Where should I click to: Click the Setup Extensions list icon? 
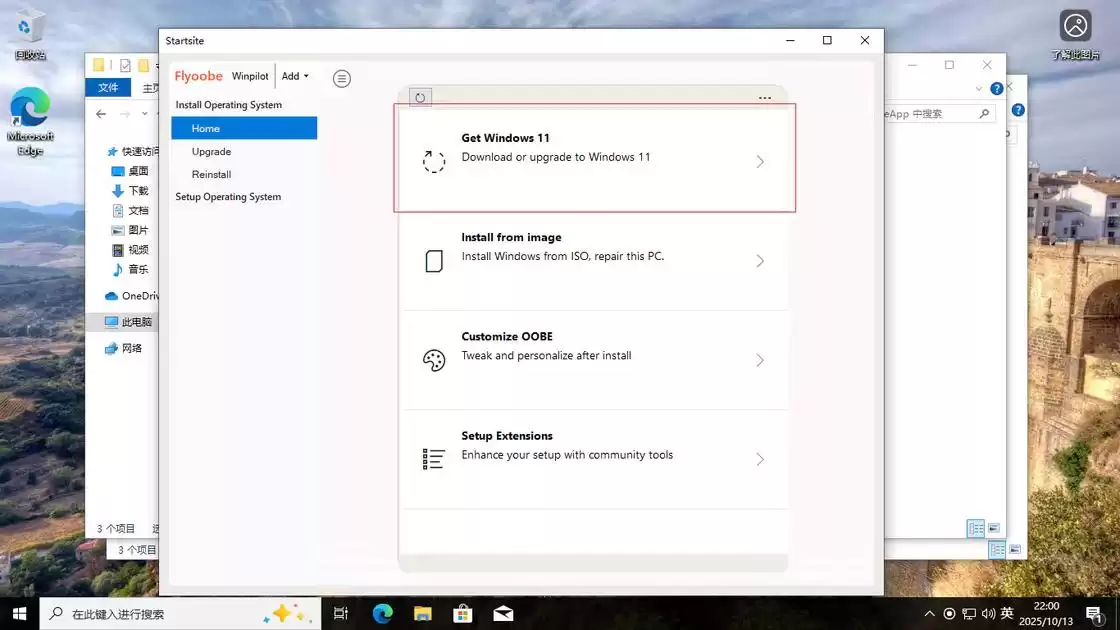433,459
